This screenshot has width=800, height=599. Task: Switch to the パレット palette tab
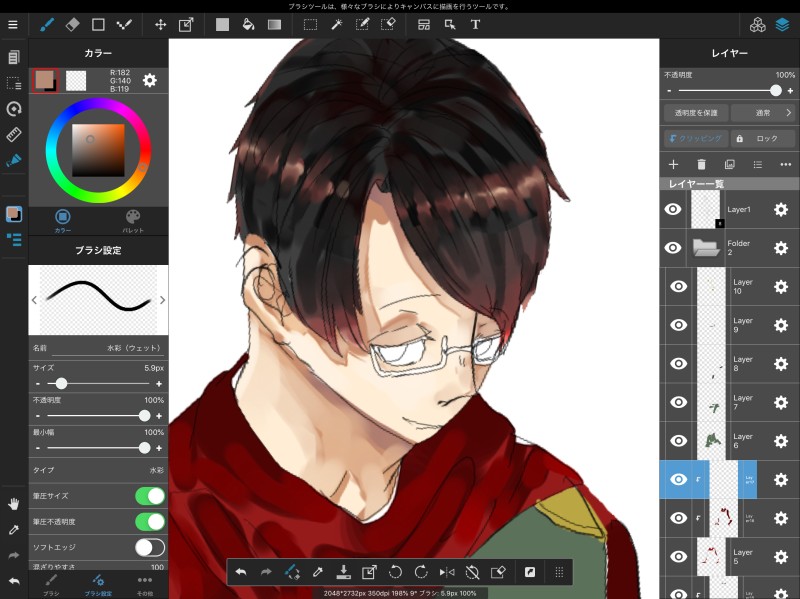pos(133,221)
